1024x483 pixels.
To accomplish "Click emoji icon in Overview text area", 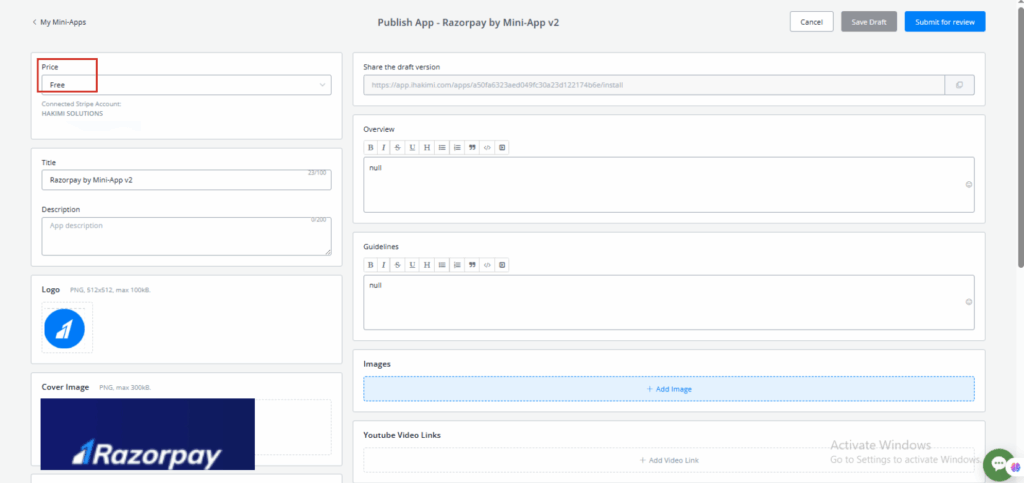I will pyautogui.click(x=968, y=184).
